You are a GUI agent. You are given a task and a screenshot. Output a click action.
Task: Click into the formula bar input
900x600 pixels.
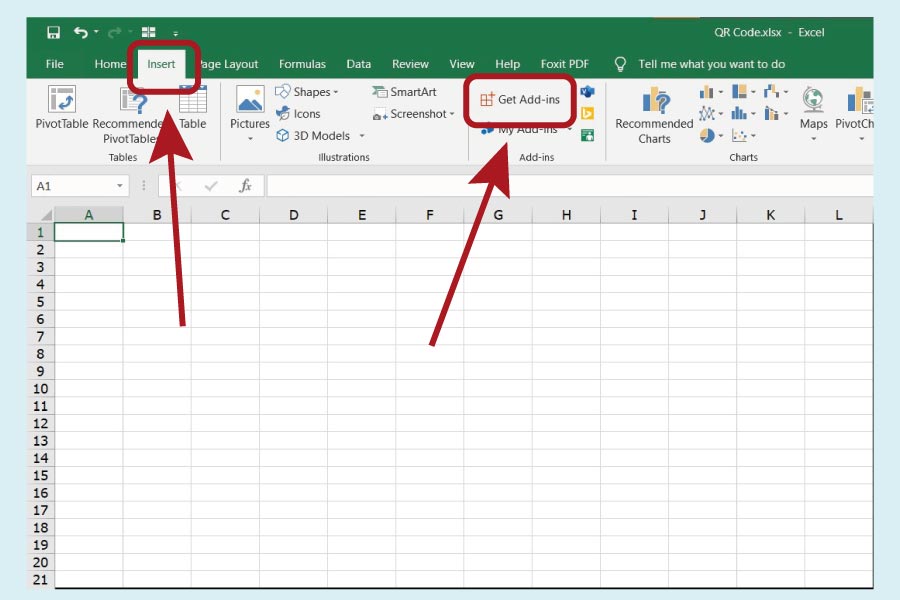(570, 185)
